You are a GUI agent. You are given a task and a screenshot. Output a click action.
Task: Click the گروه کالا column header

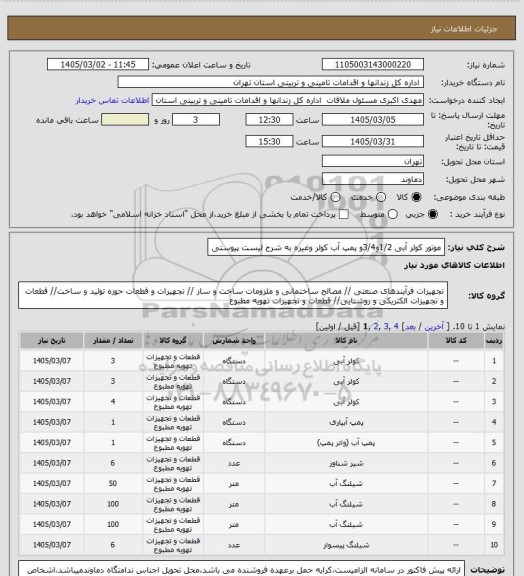173,341
